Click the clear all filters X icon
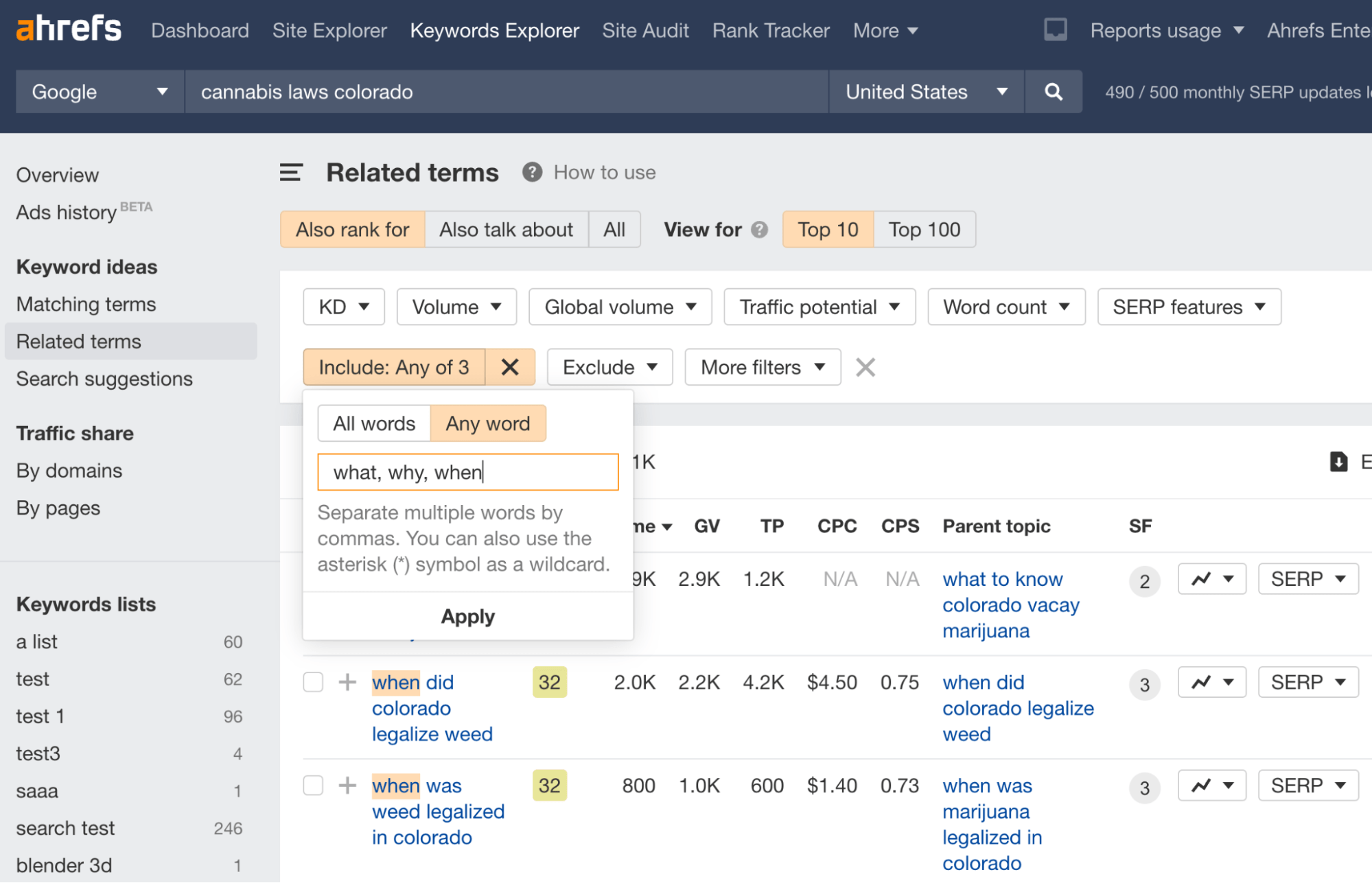 click(x=866, y=367)
